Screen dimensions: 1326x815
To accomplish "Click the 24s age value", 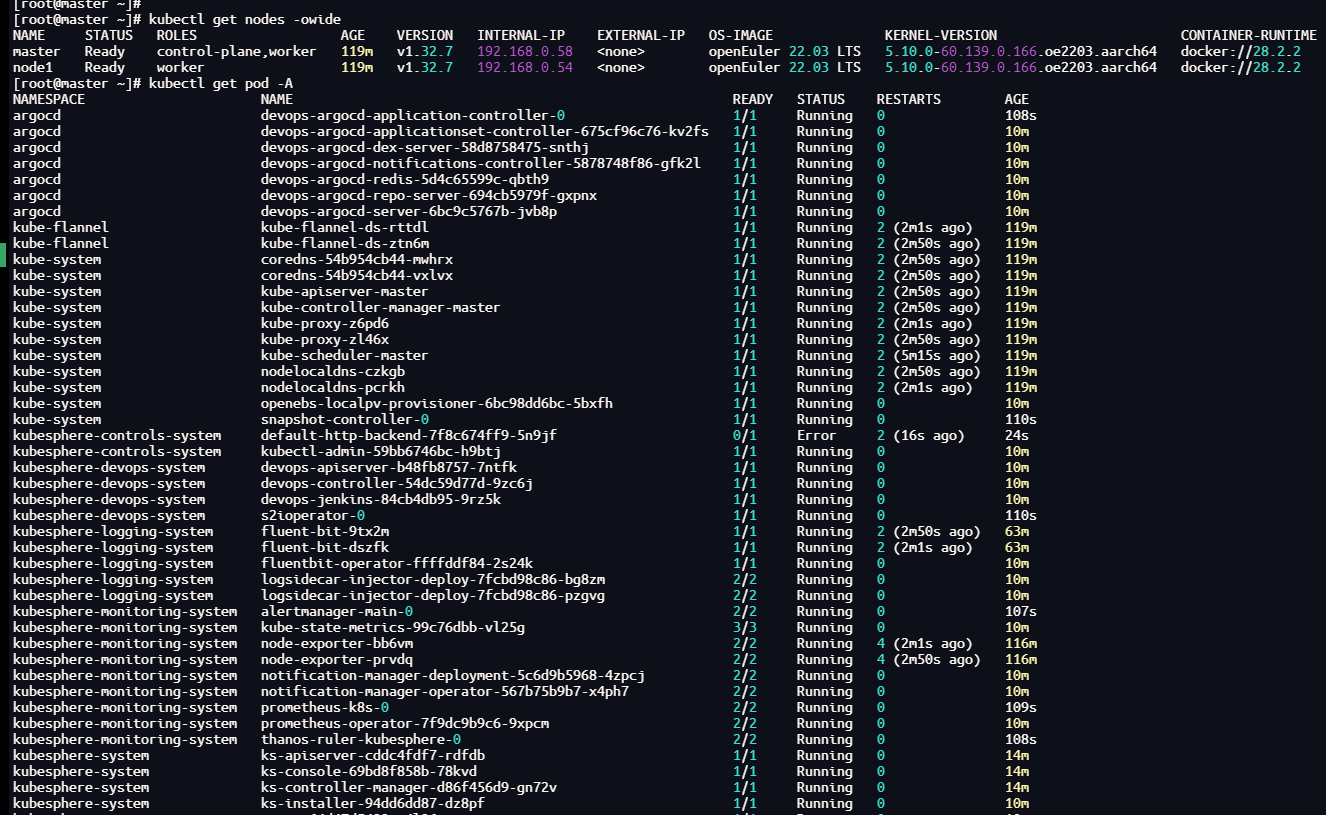I will click(1017, 436).
